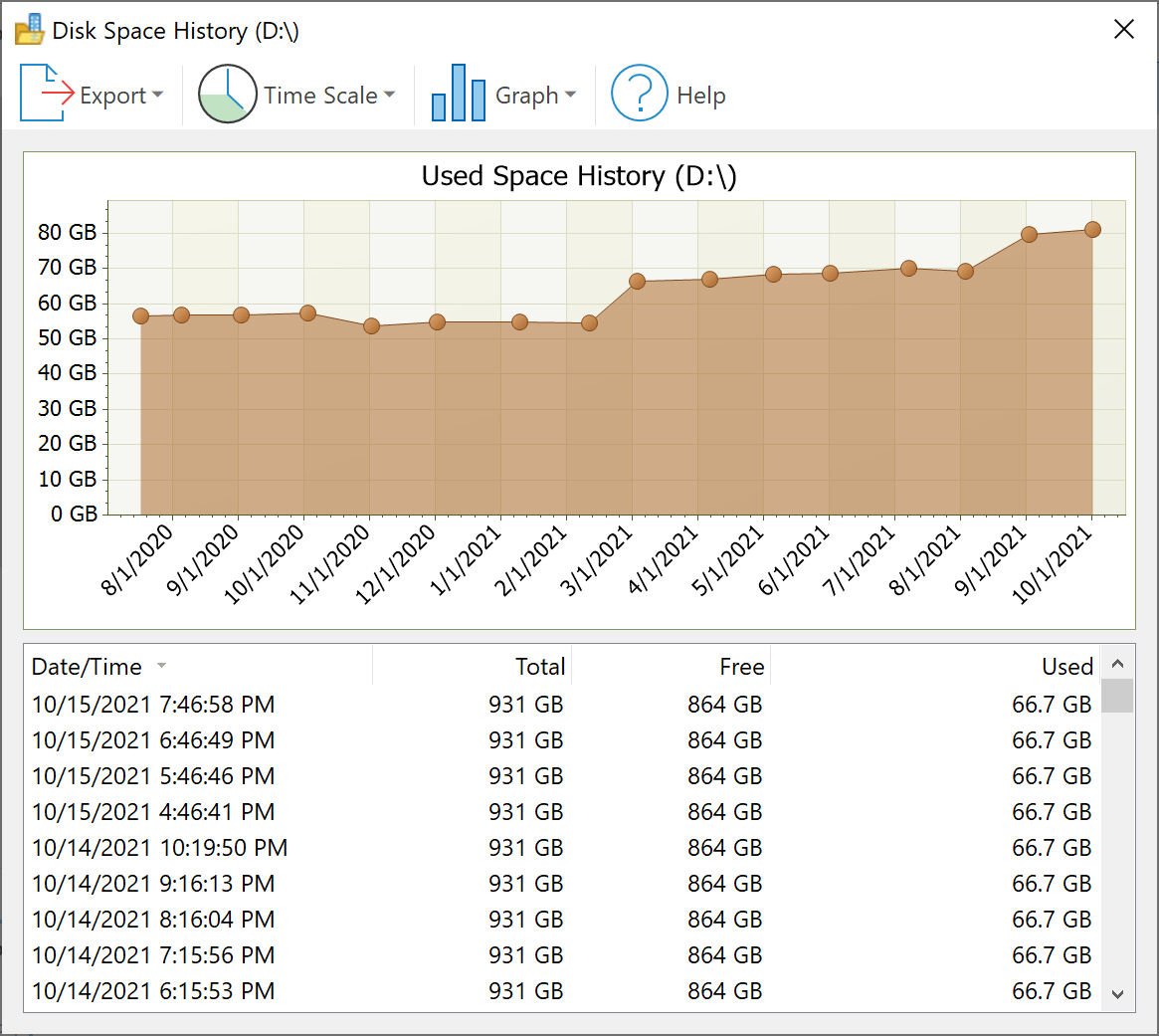Sort by the Free column header
Image resolution: width=1159 pixels, height=1036 pixels.
click(742, 666)
